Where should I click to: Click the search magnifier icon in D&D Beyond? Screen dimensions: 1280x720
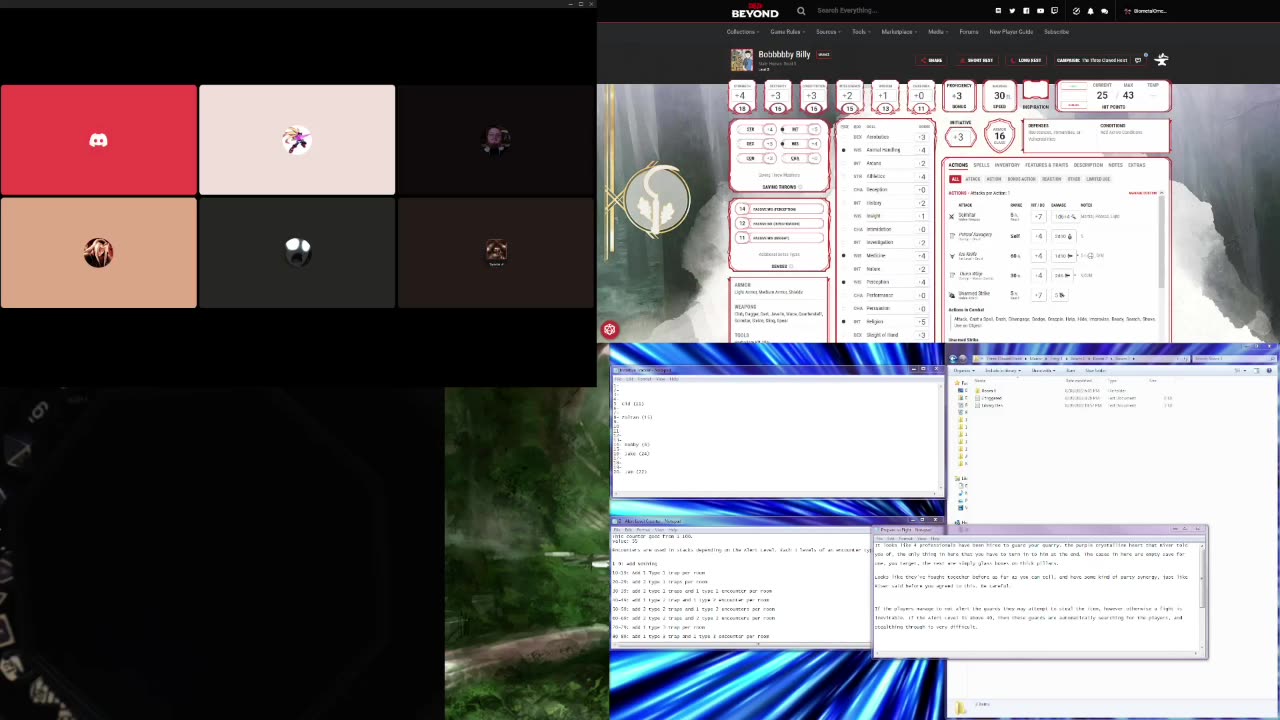[x=801, y=11]
